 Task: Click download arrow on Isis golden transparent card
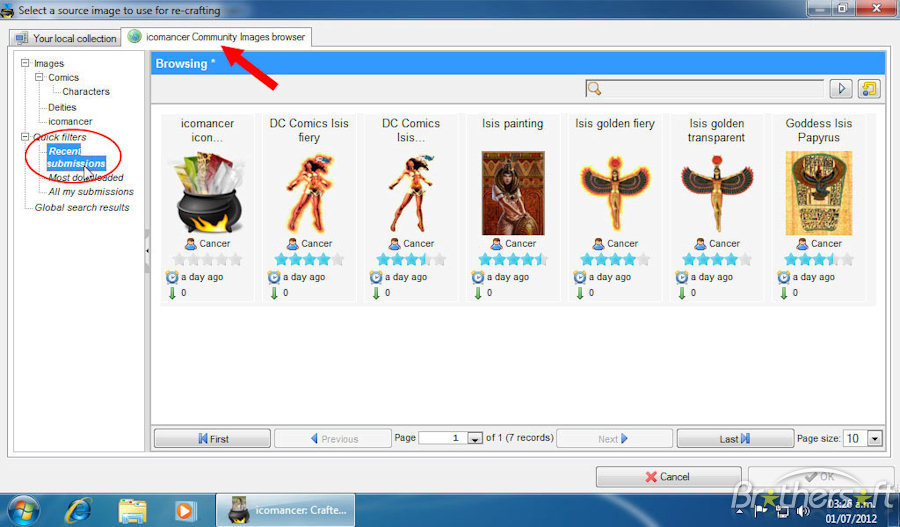click(x=681, y=293)
